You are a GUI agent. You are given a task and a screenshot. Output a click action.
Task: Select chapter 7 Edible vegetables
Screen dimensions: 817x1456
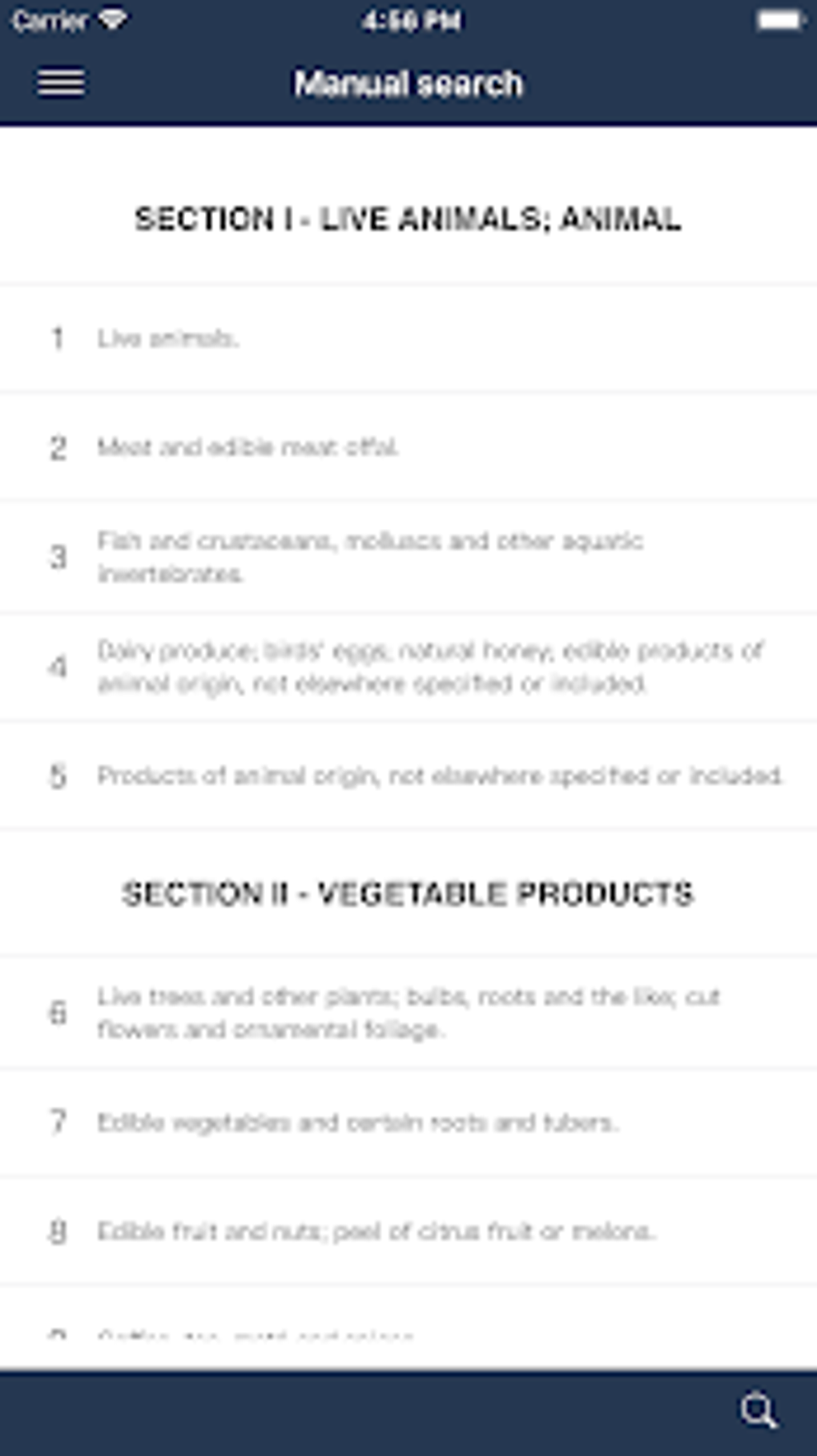click(x=408, y=1122)
